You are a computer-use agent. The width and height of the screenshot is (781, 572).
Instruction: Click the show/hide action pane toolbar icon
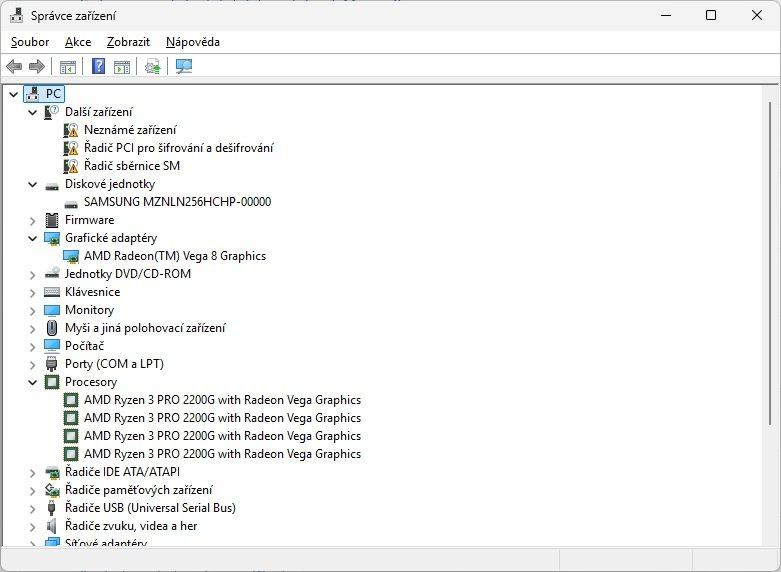click(122, 67)
